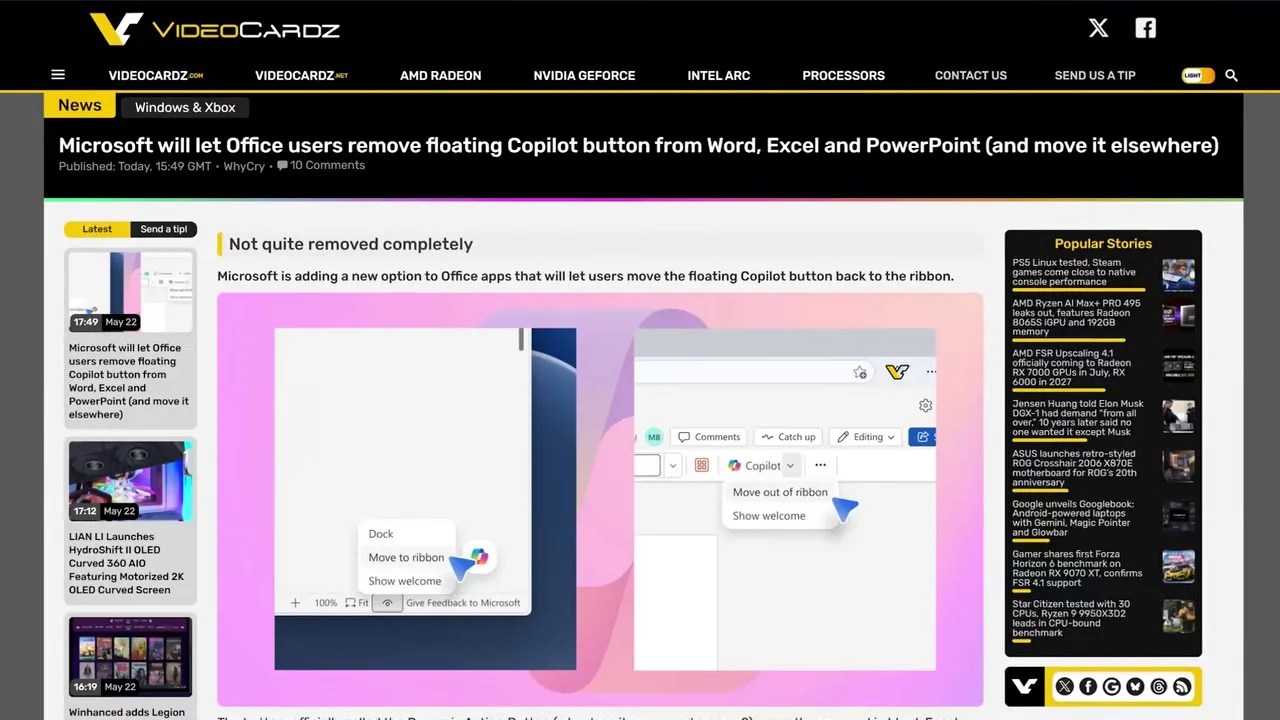Open the X (Twitter) link in header
The image size is (1280, 720).
pyautogui.click(x=1098, y=28)
